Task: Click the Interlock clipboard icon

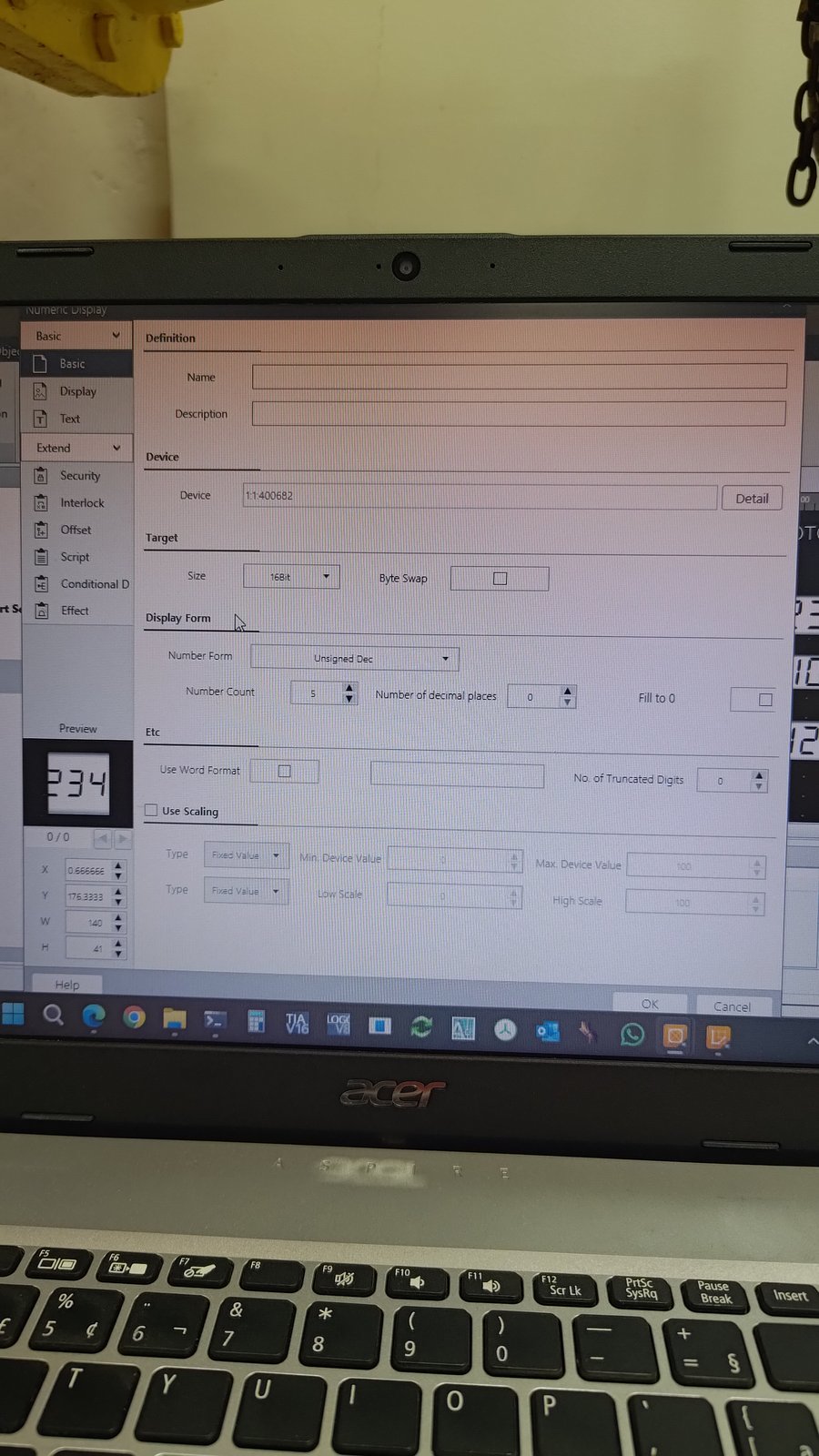Action: click(41, 502)
